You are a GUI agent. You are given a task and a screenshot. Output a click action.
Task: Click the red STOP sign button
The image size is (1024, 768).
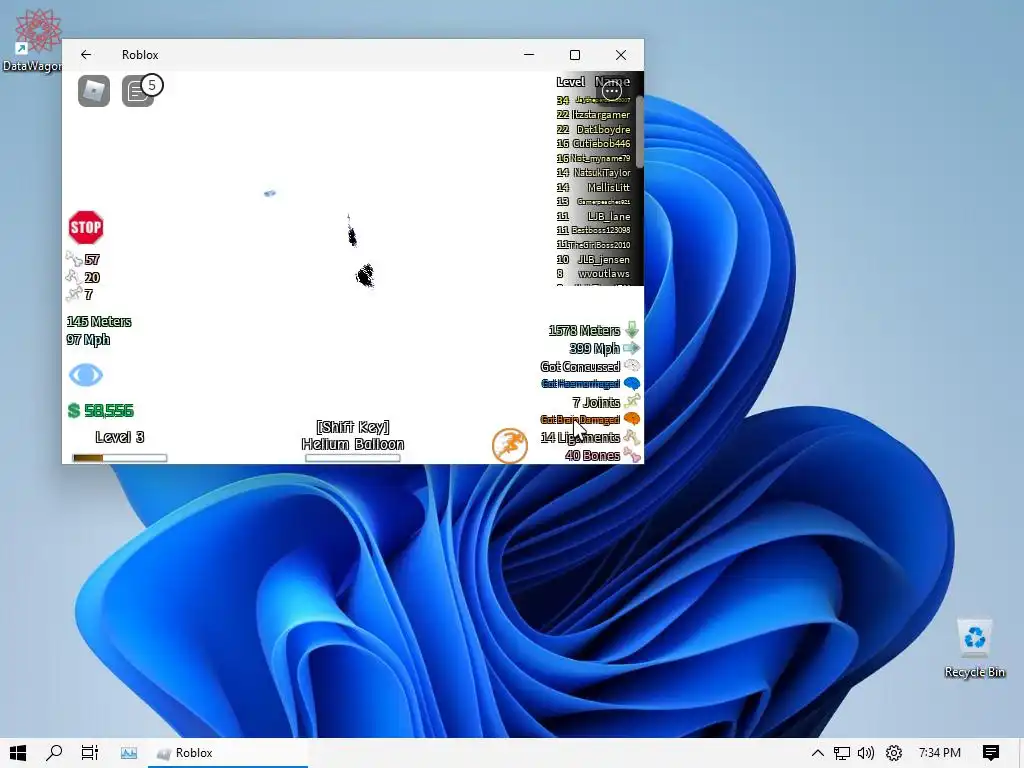(x=86, y=227)
